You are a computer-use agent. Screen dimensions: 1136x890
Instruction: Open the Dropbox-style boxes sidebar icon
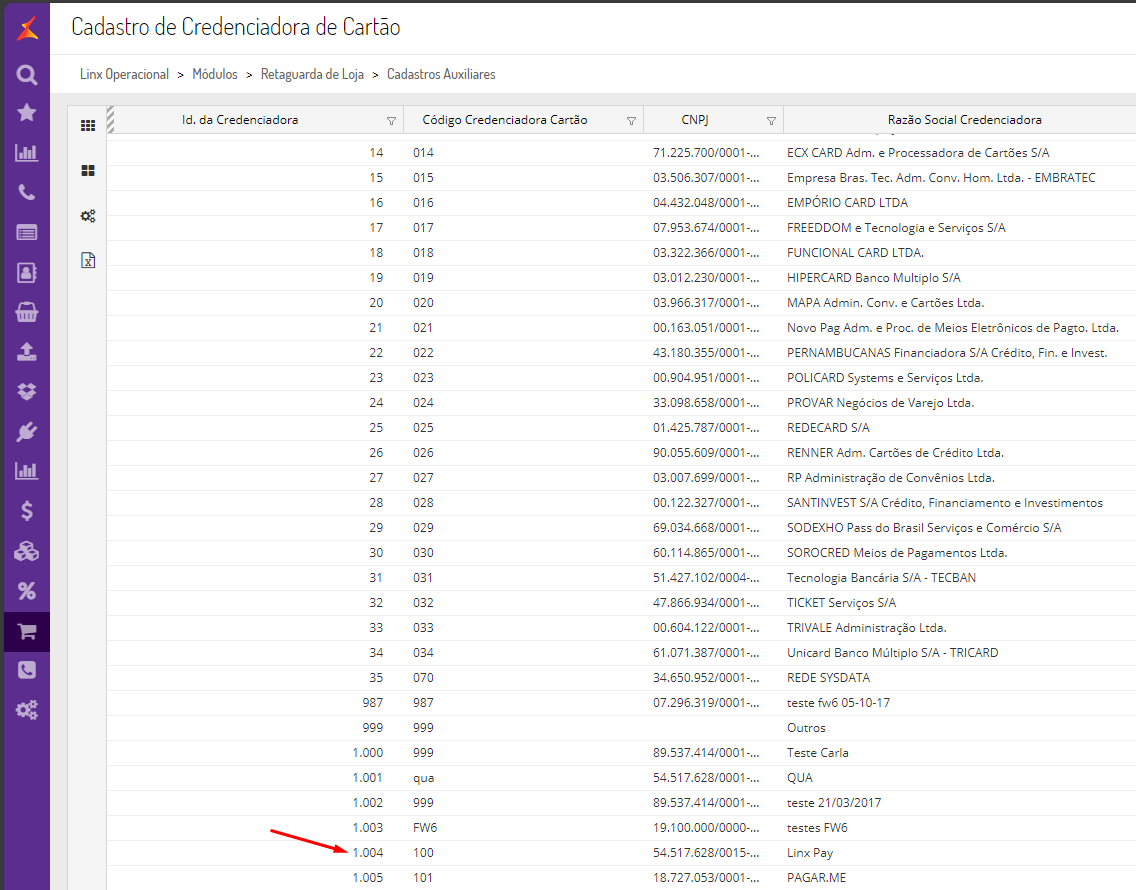coord(27,392)
